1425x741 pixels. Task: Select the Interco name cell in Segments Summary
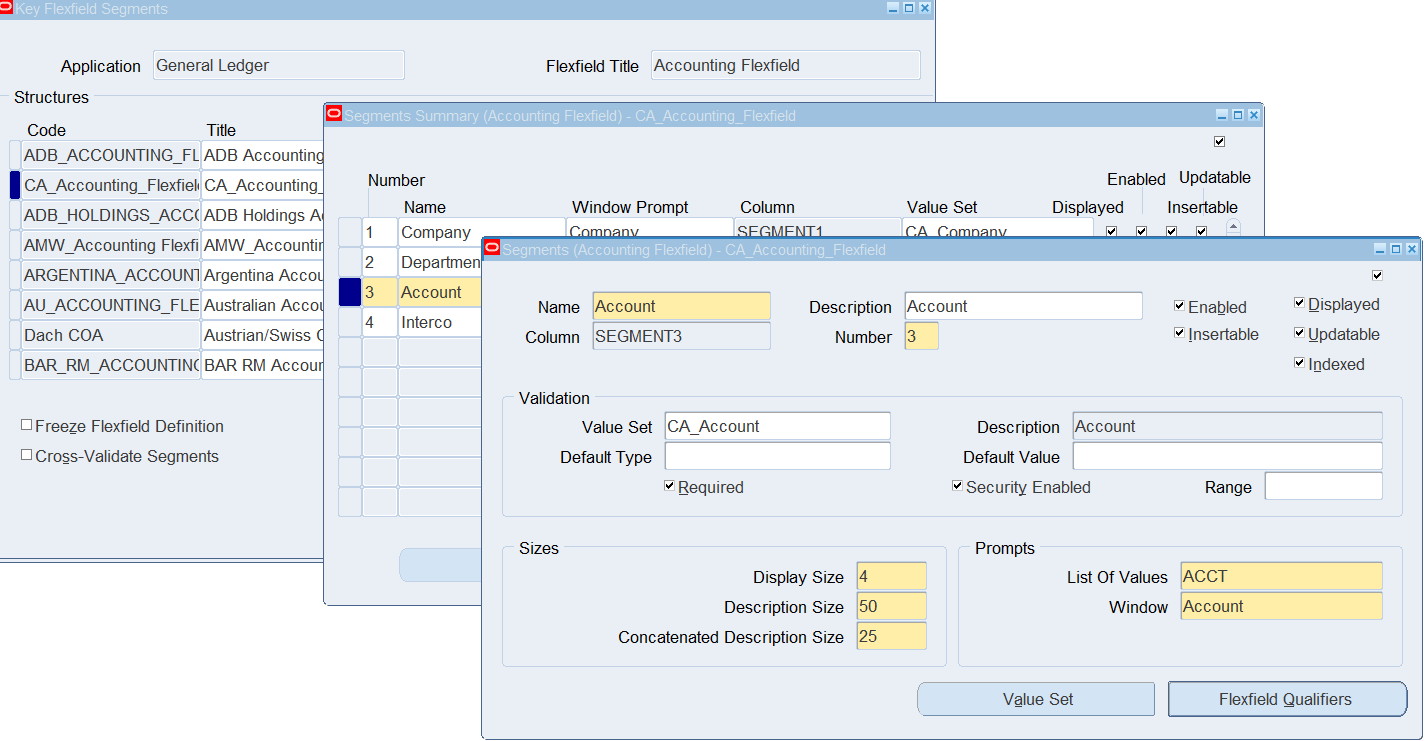click(440, 322)
